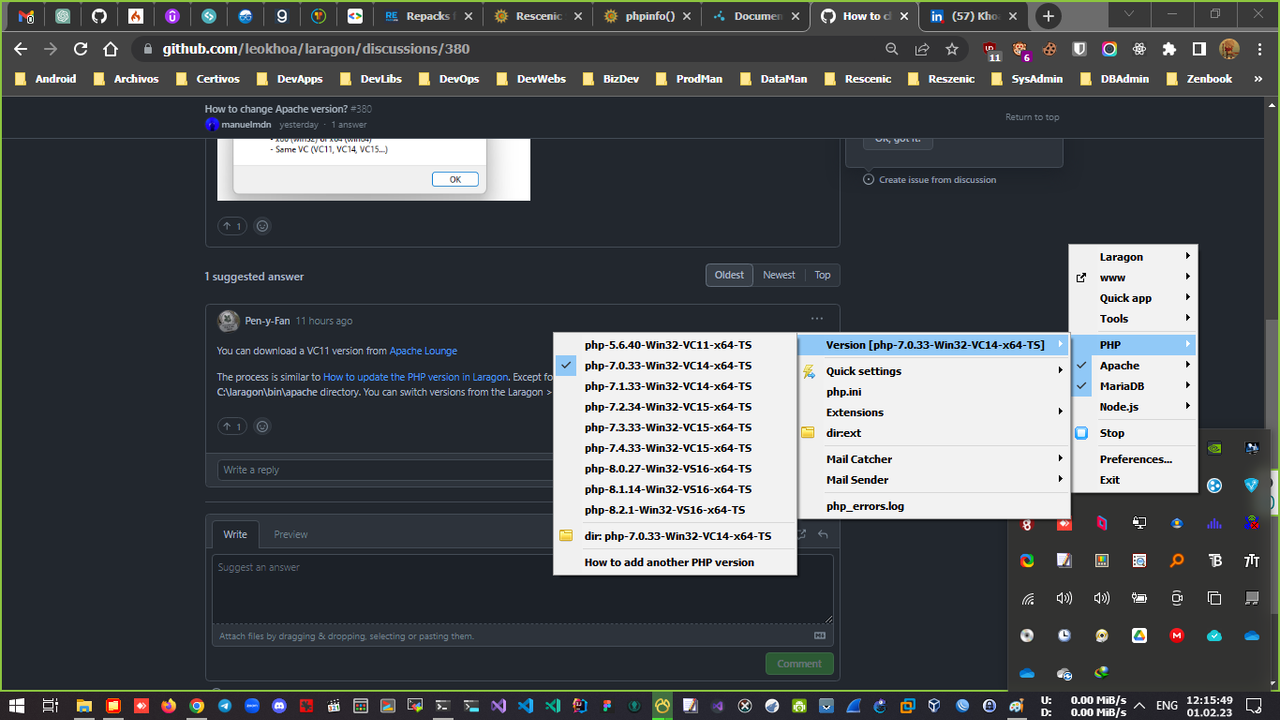Open the SysAdmin bookmarks folder

coord(1029,79)
